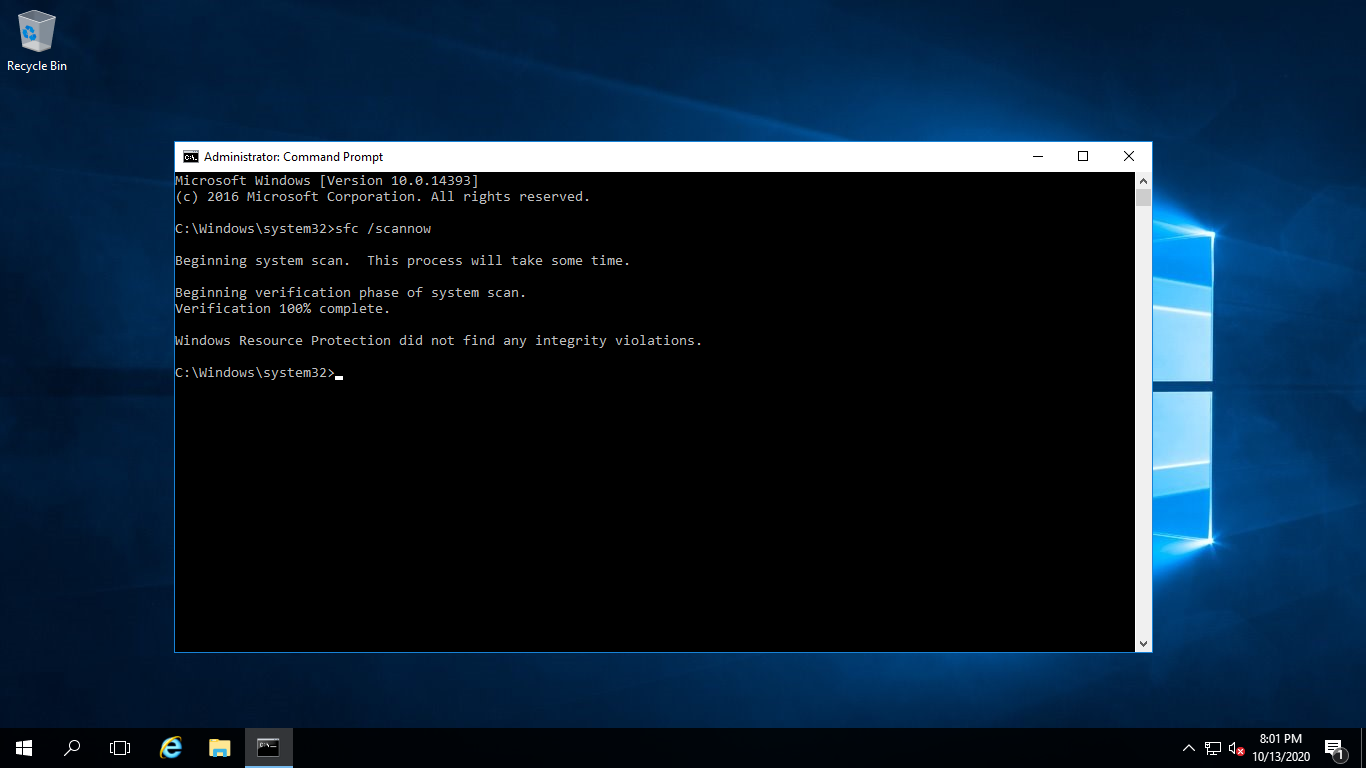Click the Command Prompt title bar icon

tap(190, 157)
